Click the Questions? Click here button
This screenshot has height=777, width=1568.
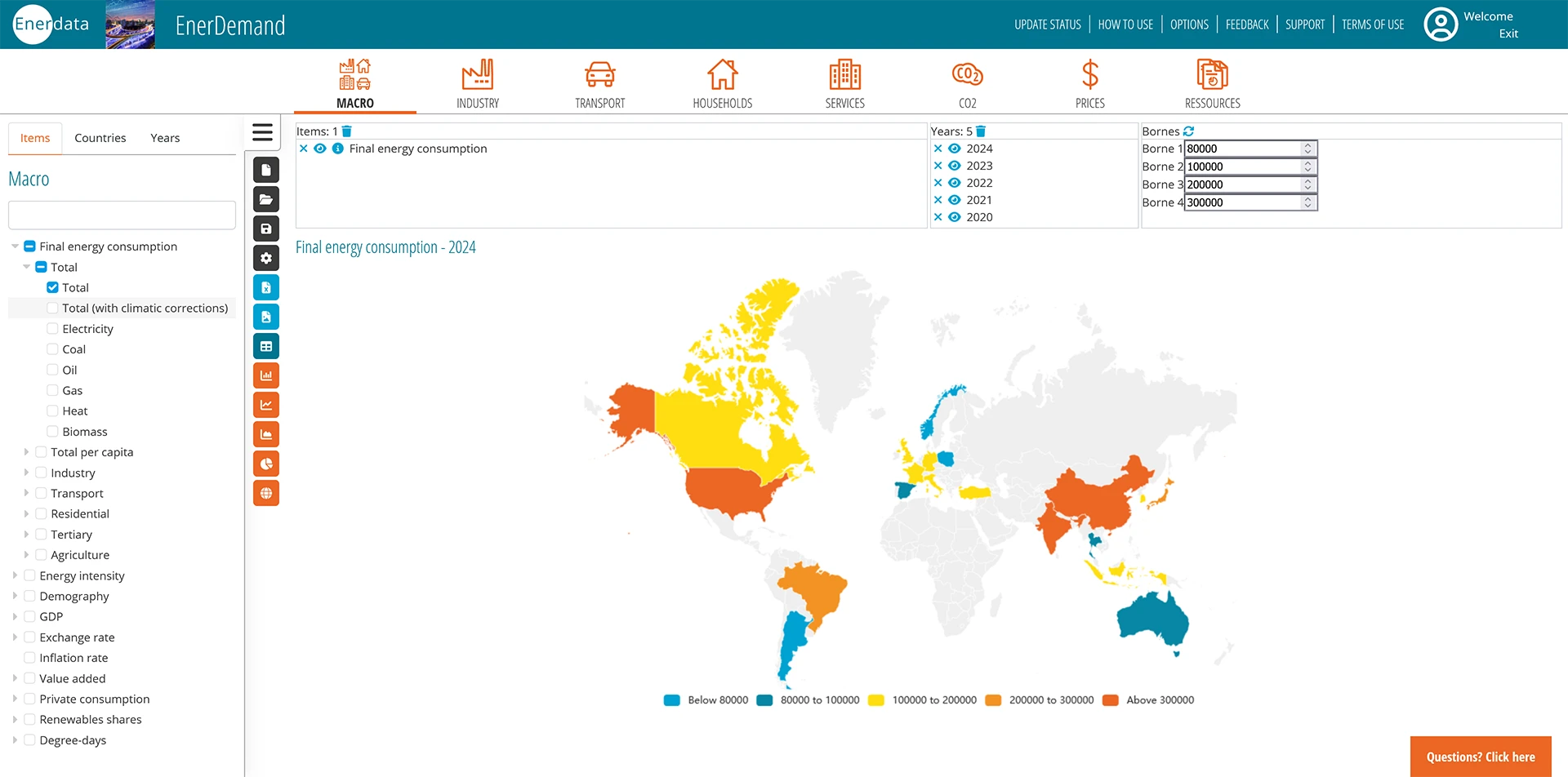(x=1480, y=757)
